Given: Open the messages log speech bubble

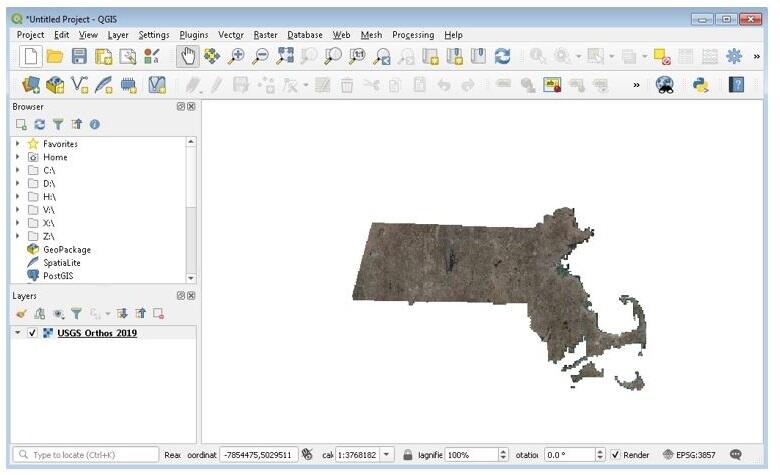Looking at the screenshot, I should (736, 454).
